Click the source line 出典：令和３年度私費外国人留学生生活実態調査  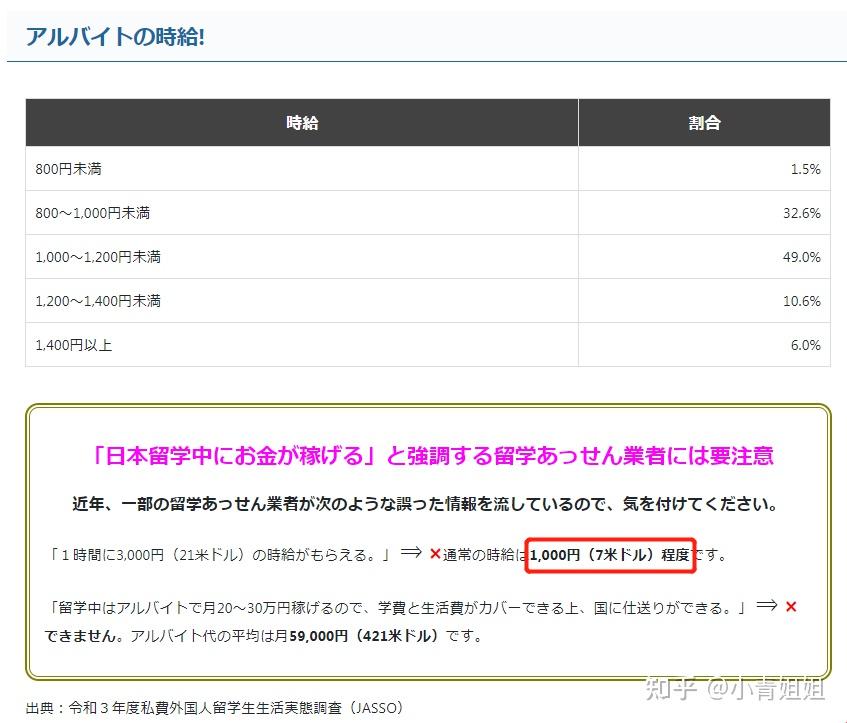point(214,708)
